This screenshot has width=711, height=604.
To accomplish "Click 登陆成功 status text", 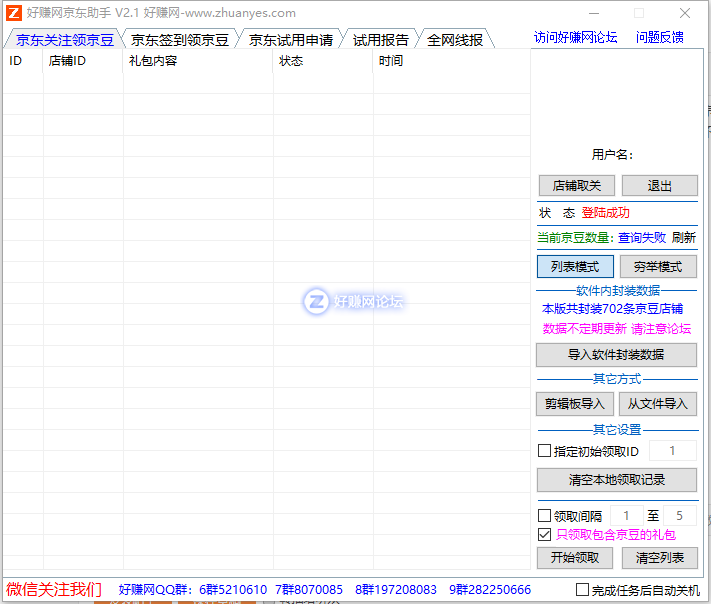I will click(x=605, y=213).
